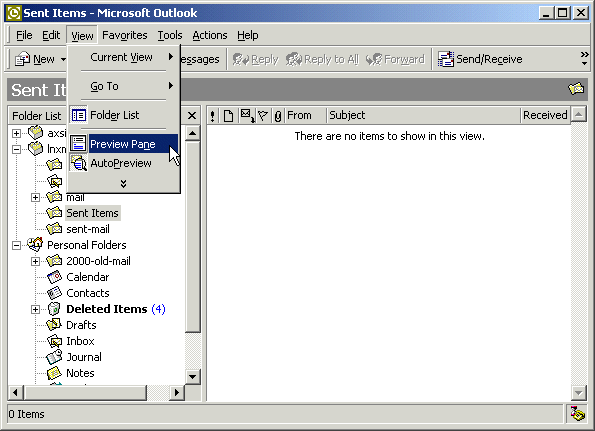Sort by the flag status column icon
The width and height of the screenshot is (595, 431).
263,115
